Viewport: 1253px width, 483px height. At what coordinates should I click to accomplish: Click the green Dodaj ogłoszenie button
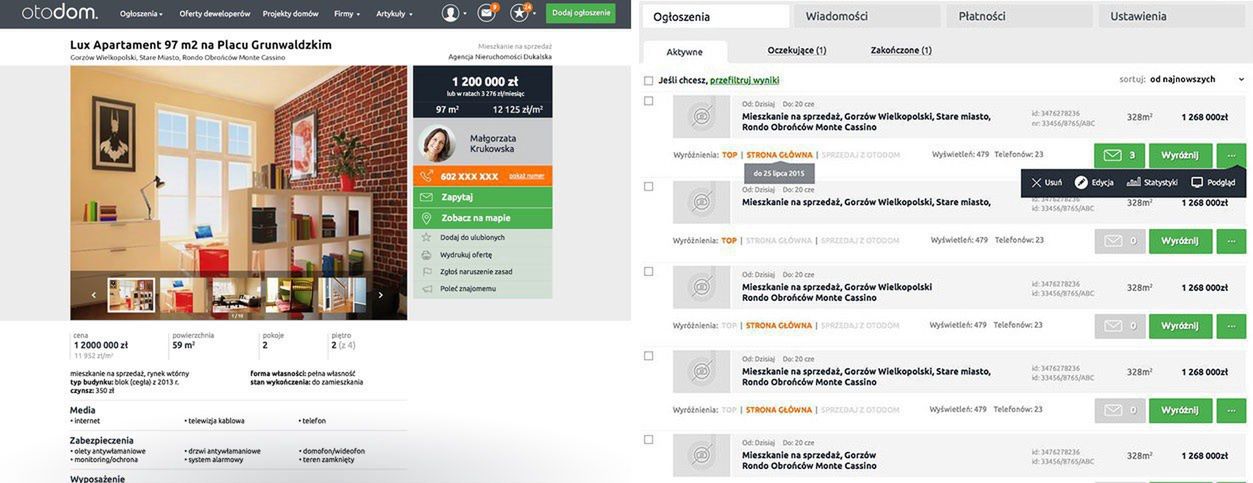click(x=581, y=13)
